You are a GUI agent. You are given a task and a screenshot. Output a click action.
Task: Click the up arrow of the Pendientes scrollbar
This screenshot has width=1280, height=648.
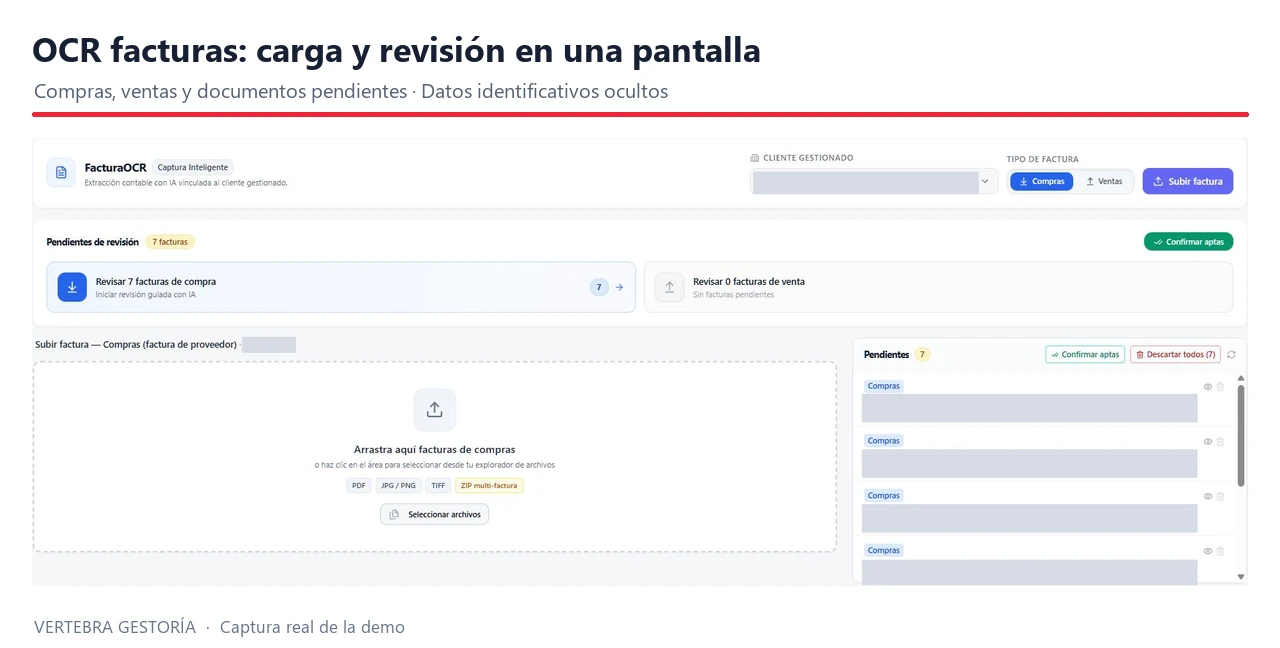1241,378
